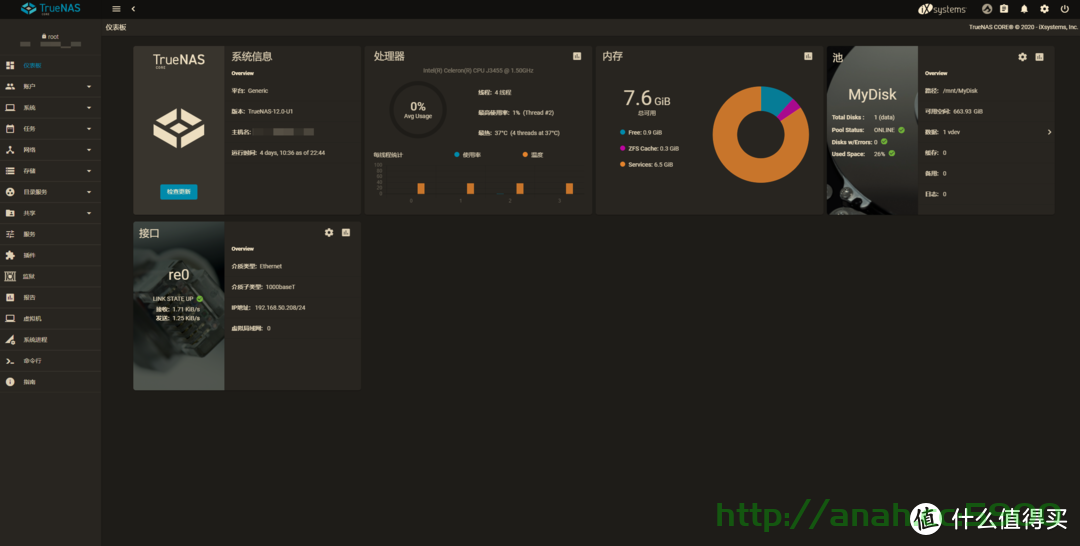Image resolution: width=1080 pixels, height=546 pixels.
Task: Click the TrueNAS logo in header
Action: coord(50,9)
